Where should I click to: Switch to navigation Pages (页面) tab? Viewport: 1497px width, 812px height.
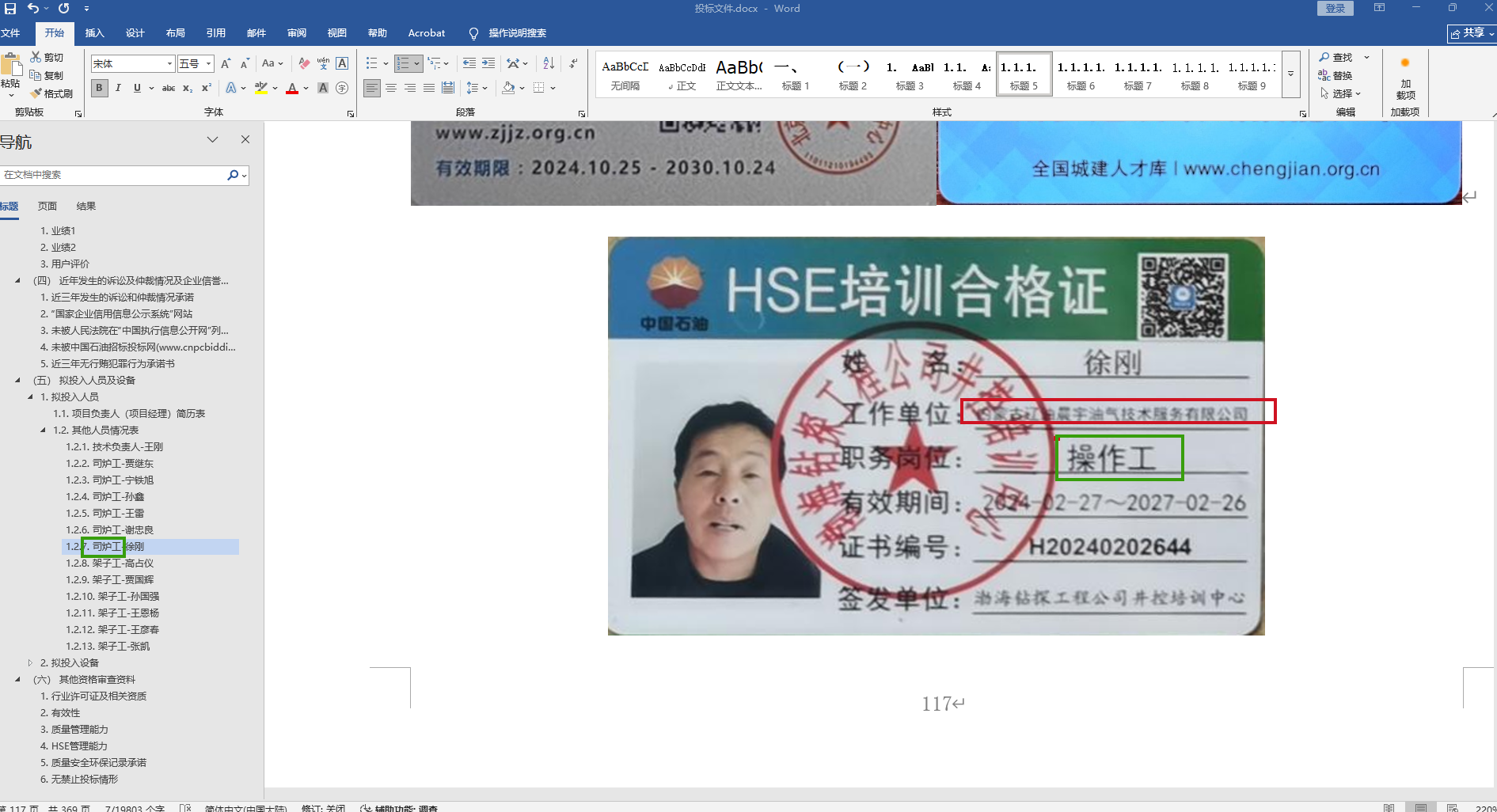[47, 206]
